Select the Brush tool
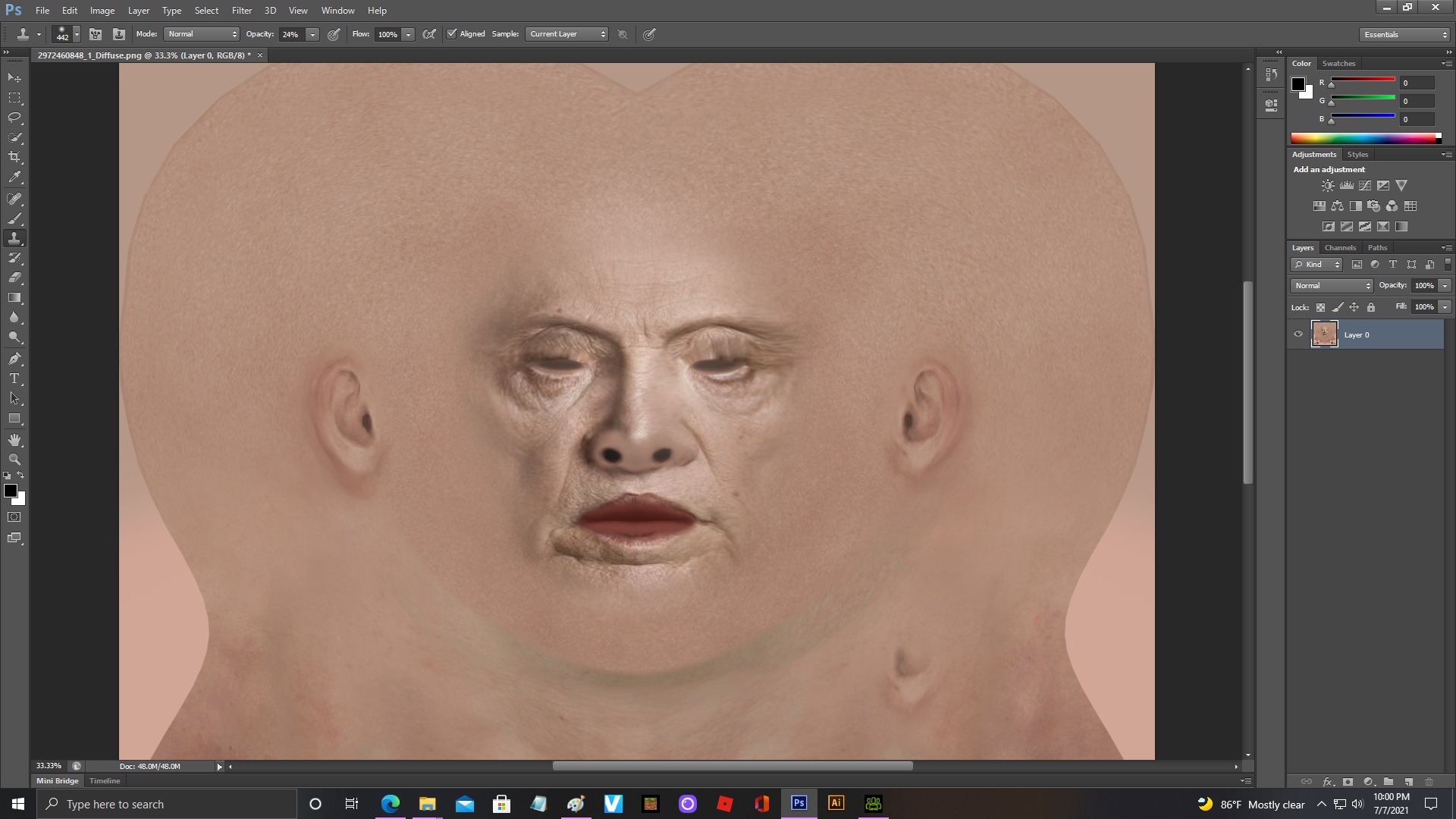 click(14, 218)
